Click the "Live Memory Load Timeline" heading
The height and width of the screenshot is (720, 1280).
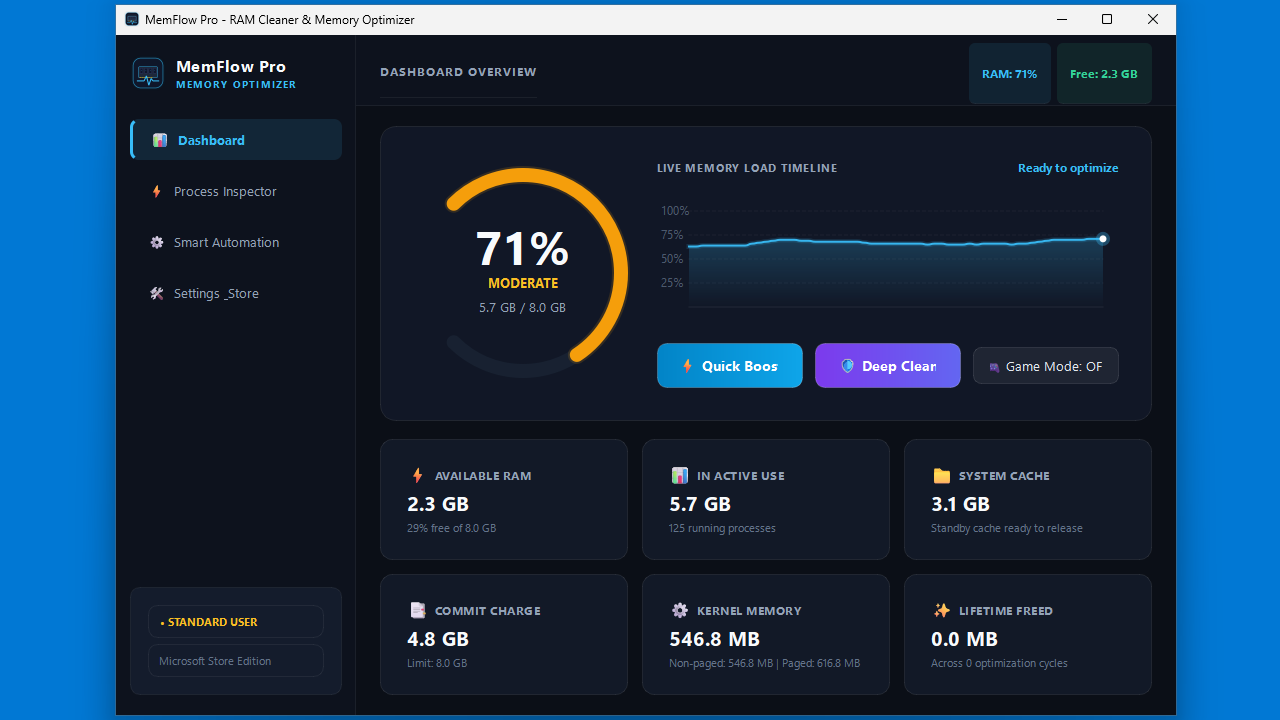click(x=747, y=168)
